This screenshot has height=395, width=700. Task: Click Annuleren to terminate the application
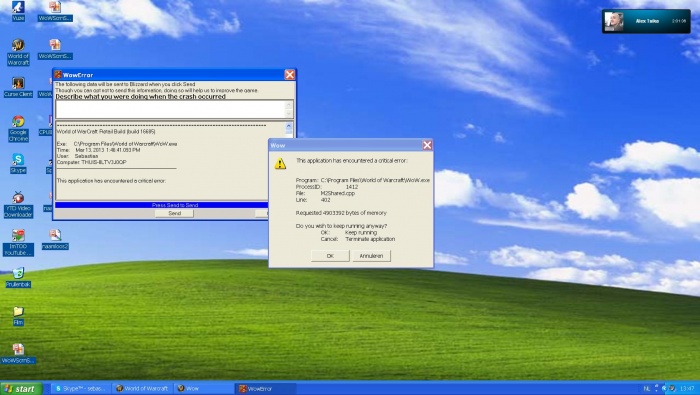(371, 256)
